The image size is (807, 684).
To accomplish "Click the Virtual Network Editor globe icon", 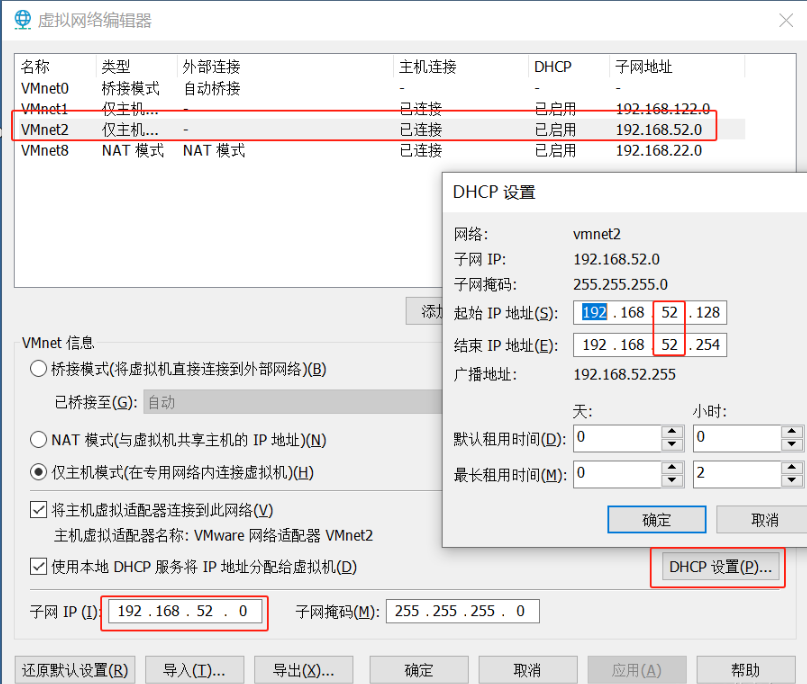I will pos(22,20).
